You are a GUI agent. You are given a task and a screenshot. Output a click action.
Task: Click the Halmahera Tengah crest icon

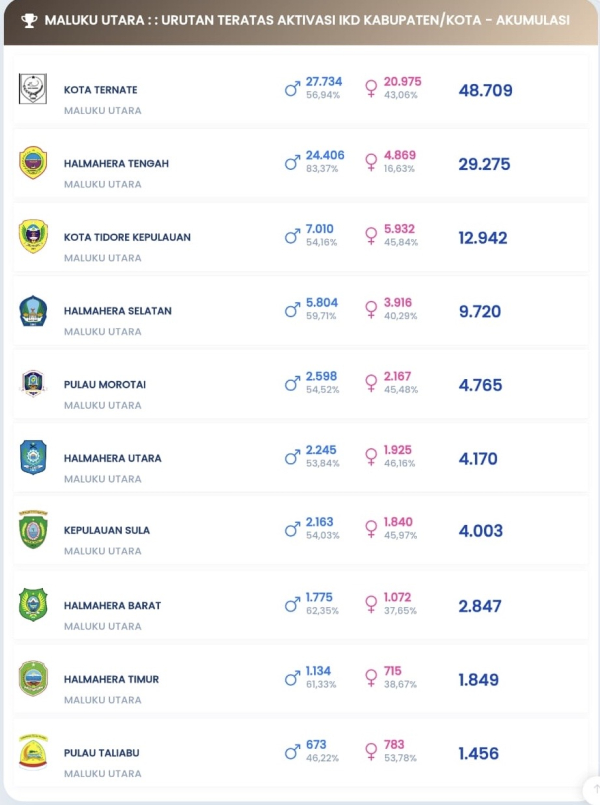(x=33, y=163)
